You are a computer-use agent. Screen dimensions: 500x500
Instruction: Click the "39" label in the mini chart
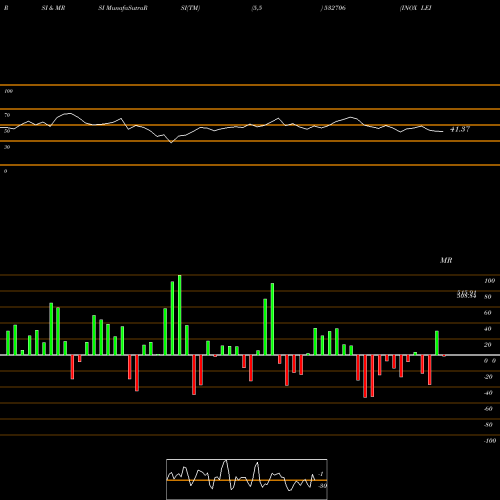pyautogui.click(x=323, y=486)
